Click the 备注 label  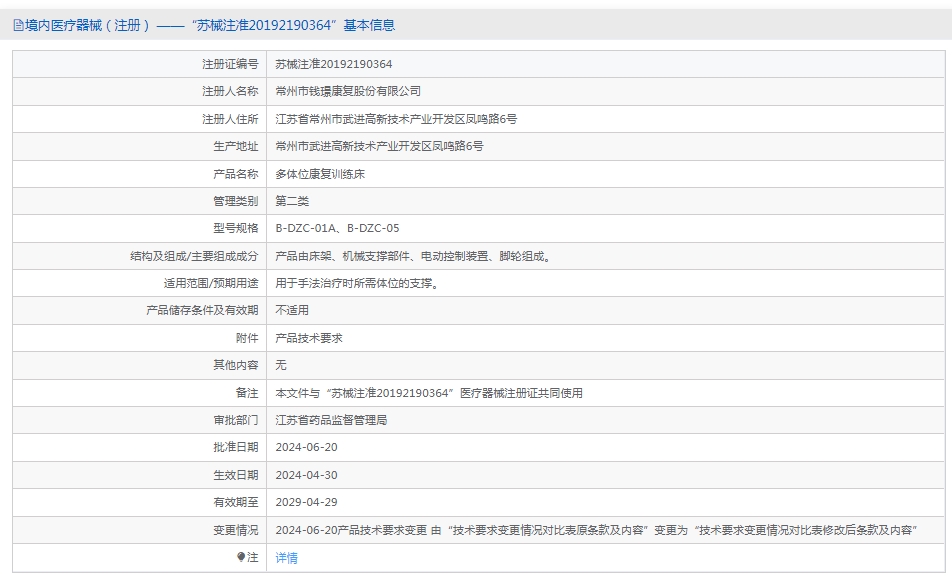click(247, 393)
